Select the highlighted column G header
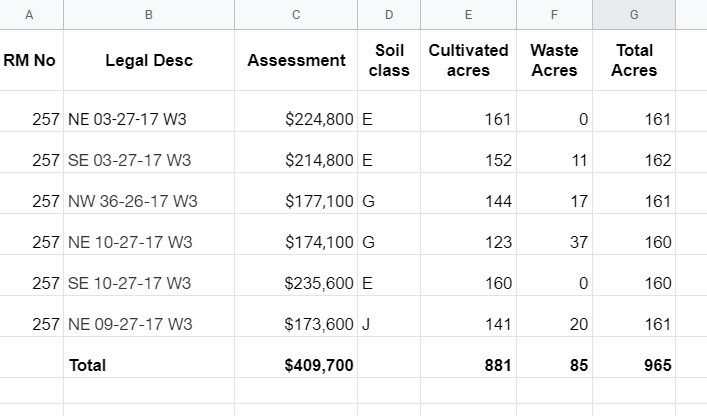Viewport: 707px width, 416px height. click(634, 14)
